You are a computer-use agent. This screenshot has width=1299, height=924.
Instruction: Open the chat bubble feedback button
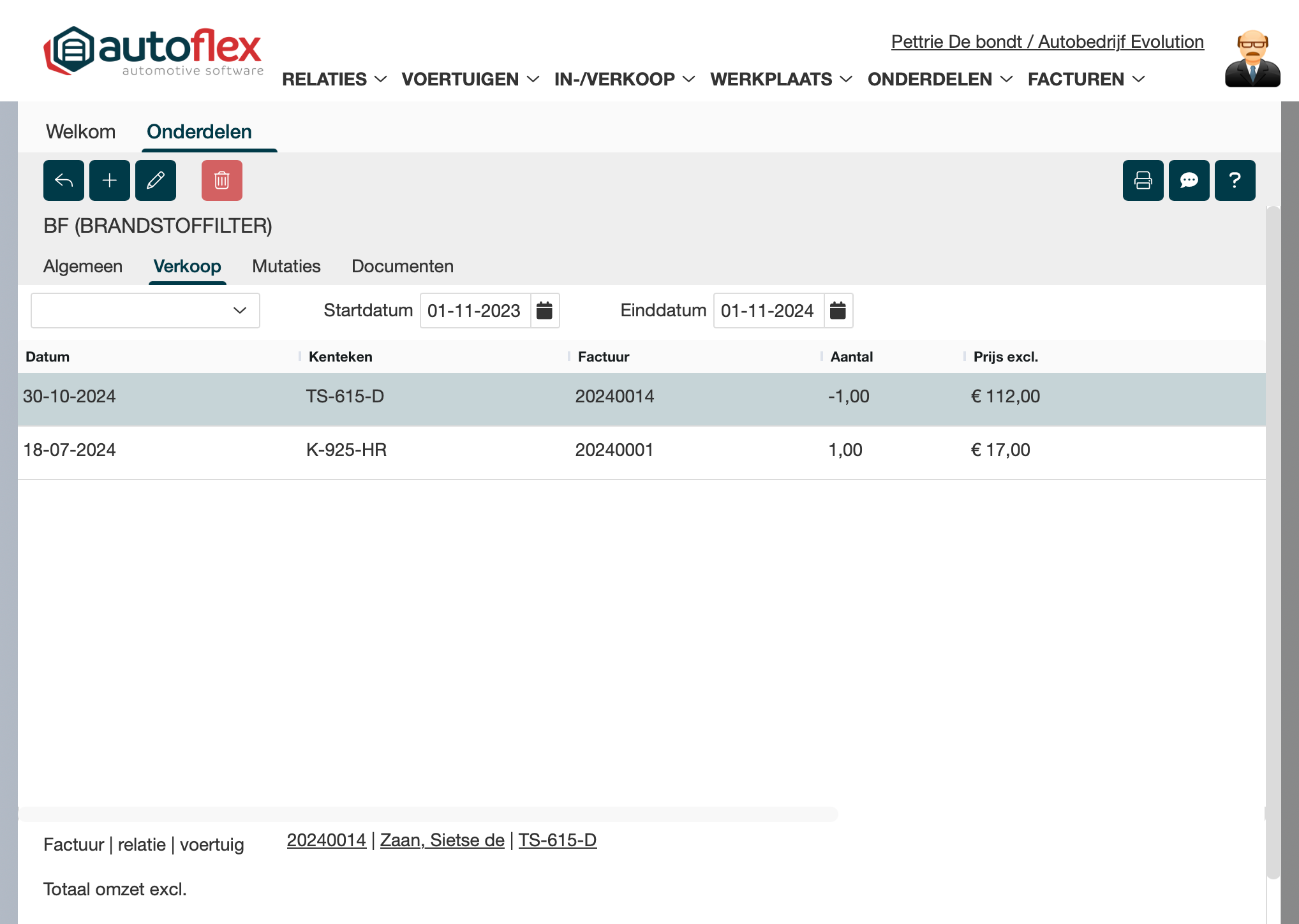(x=1189, y=180)
